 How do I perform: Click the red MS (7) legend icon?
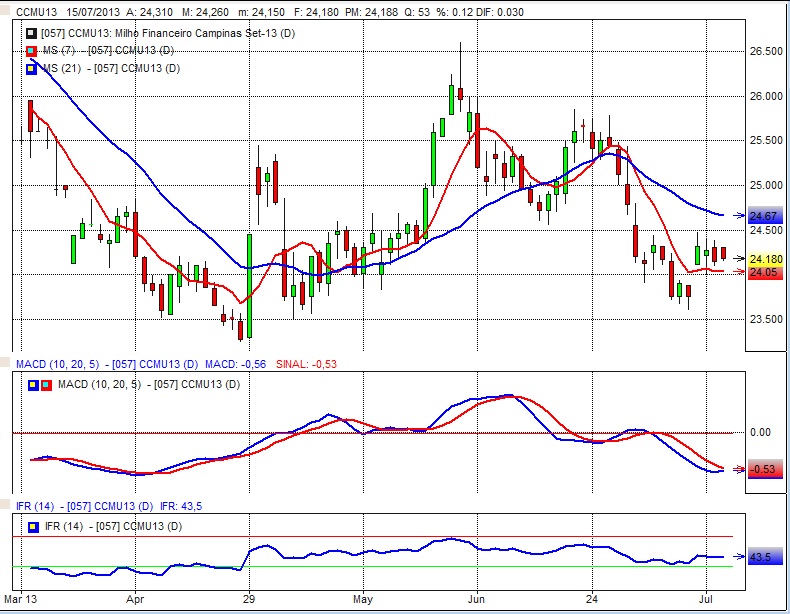pos(34,50)
